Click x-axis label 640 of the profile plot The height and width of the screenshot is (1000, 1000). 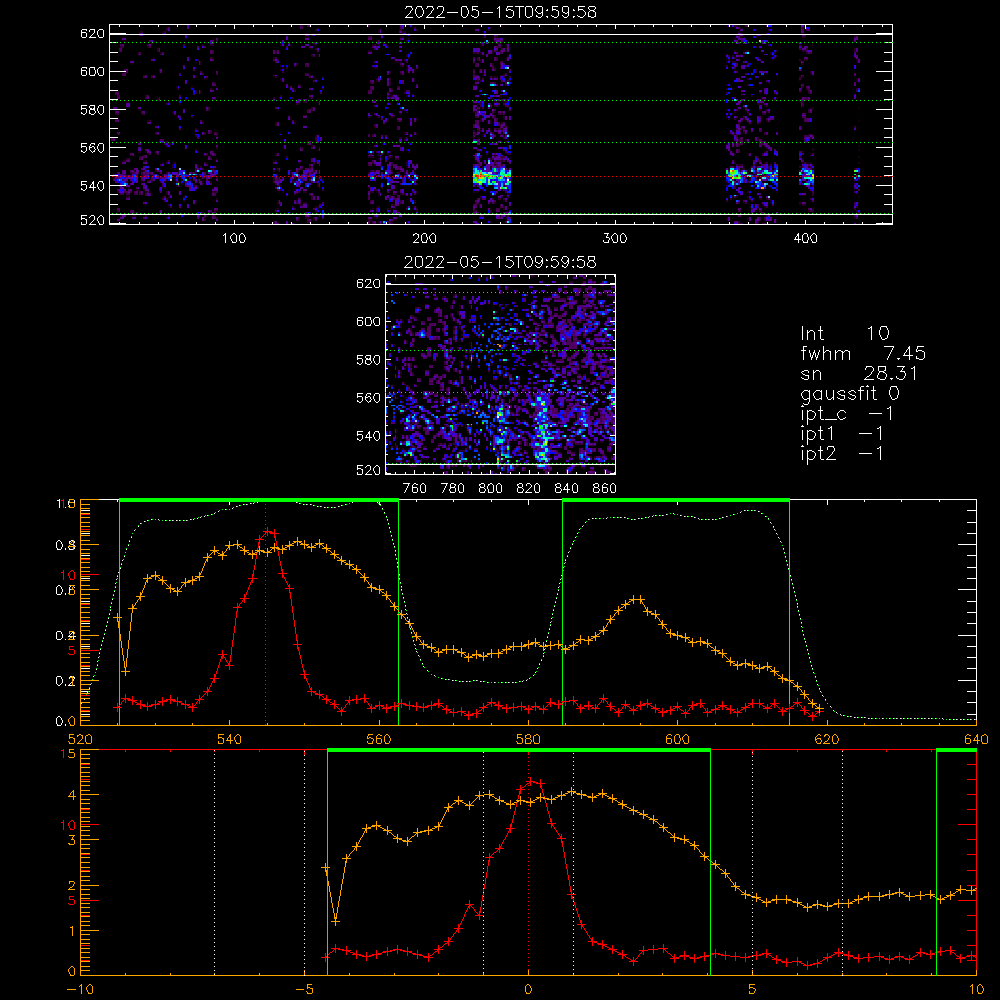pos(976,740)
